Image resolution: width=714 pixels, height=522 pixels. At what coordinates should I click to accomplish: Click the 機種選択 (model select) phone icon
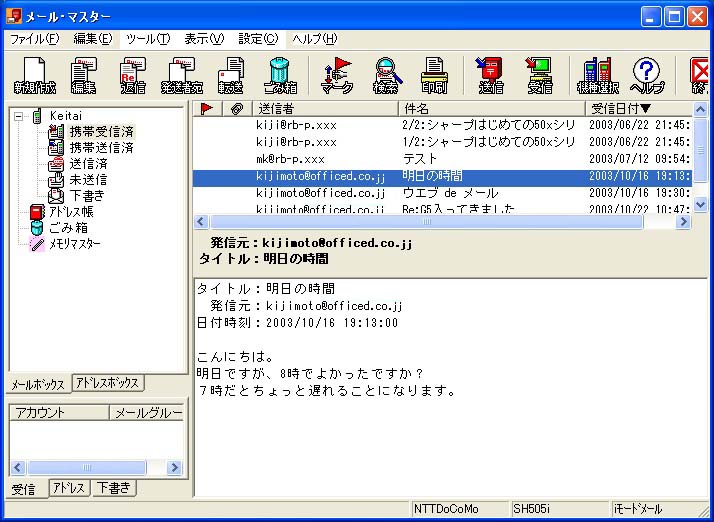point(597,74)
